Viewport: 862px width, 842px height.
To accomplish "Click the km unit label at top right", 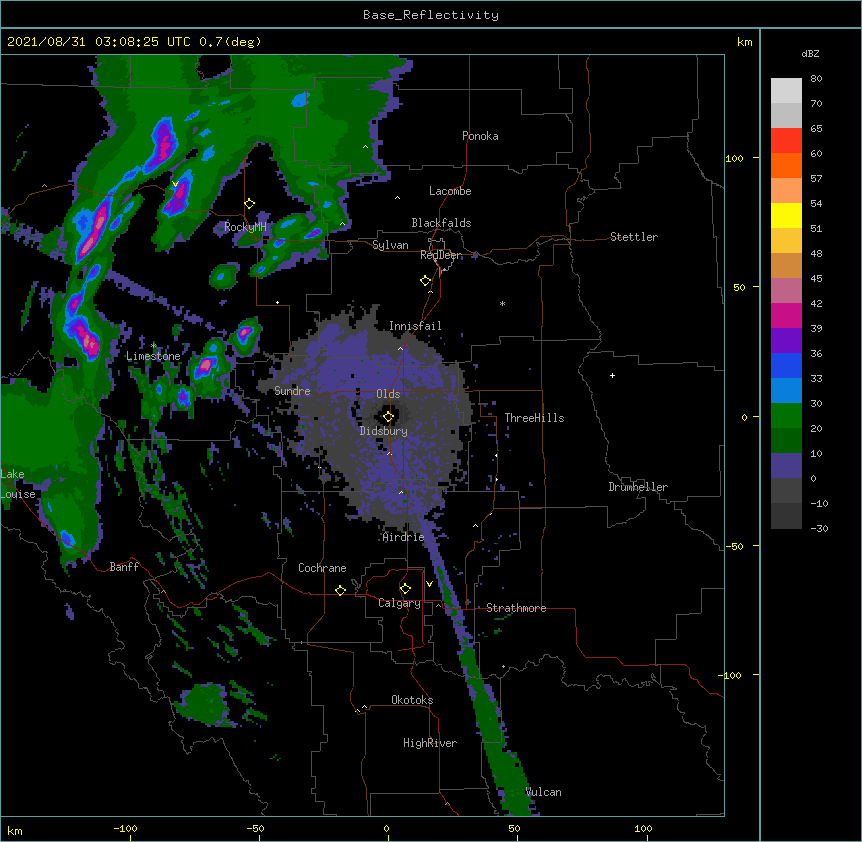I will click(744, 42).
